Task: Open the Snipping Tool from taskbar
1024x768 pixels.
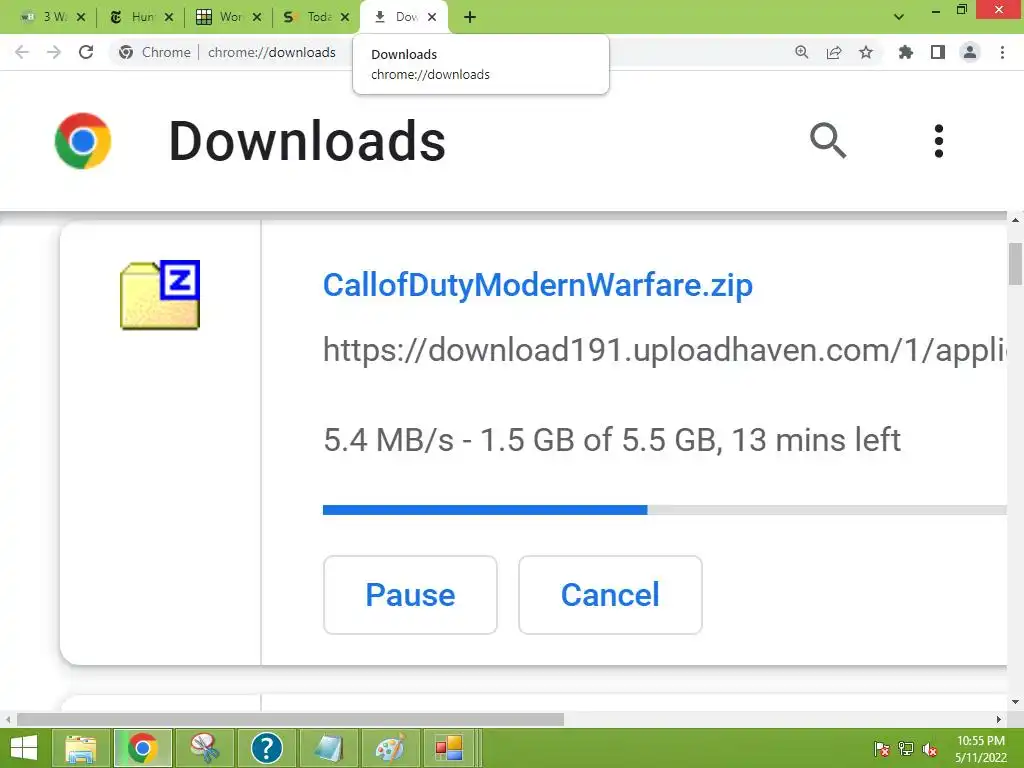Action: click(x=204, y=748)
